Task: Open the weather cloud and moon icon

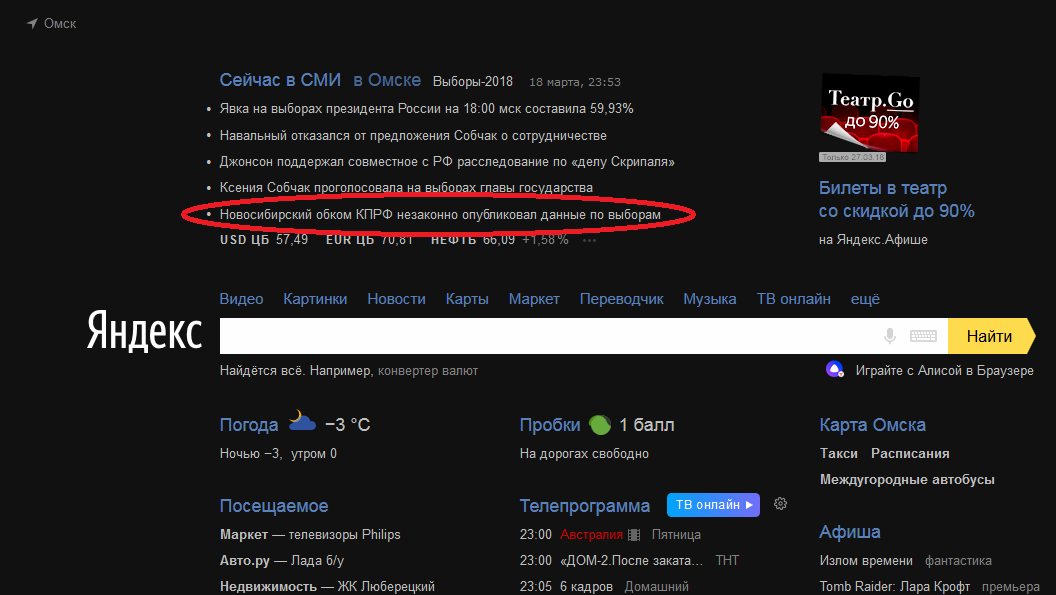Action: pyautogui.click(x=302, y=421)
